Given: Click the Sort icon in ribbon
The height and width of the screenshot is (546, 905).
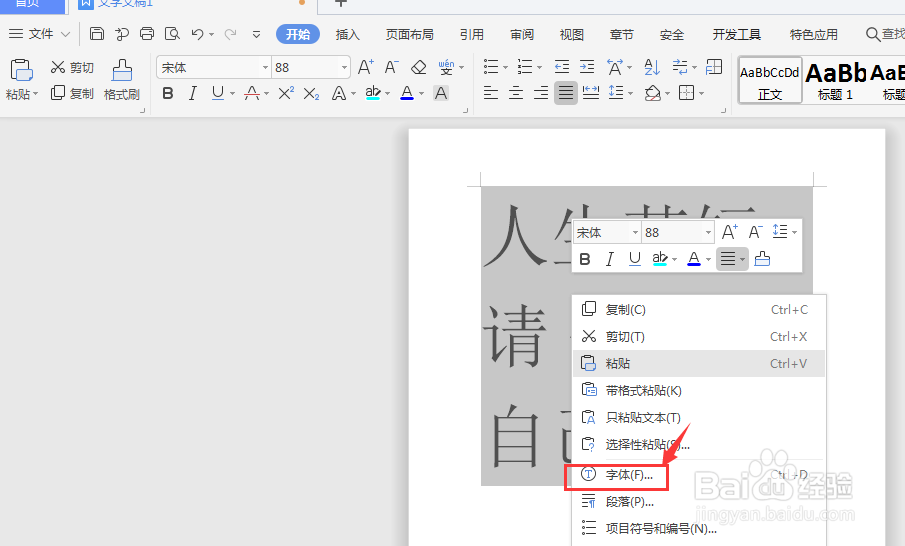Looking at the screenshot, I should click(652, 67).
